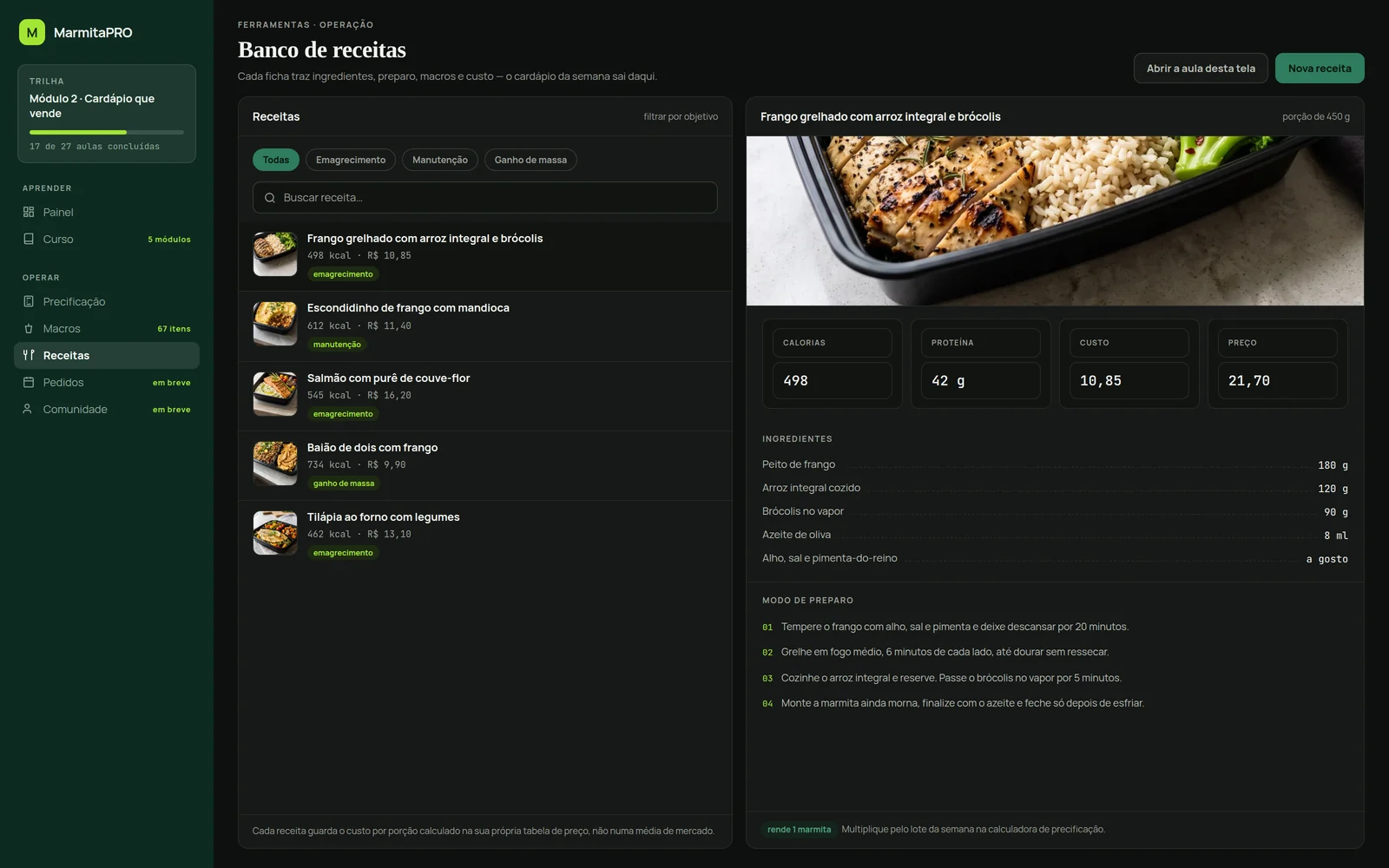Screen dimensions: 1389x868
Task: Open the Precificação sidebar item
Action: point(107,301)
